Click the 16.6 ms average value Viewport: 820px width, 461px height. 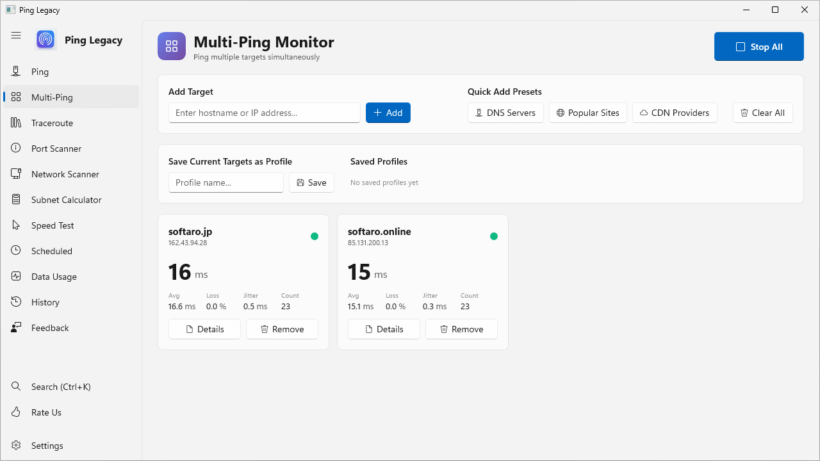(x=181, y=306)
